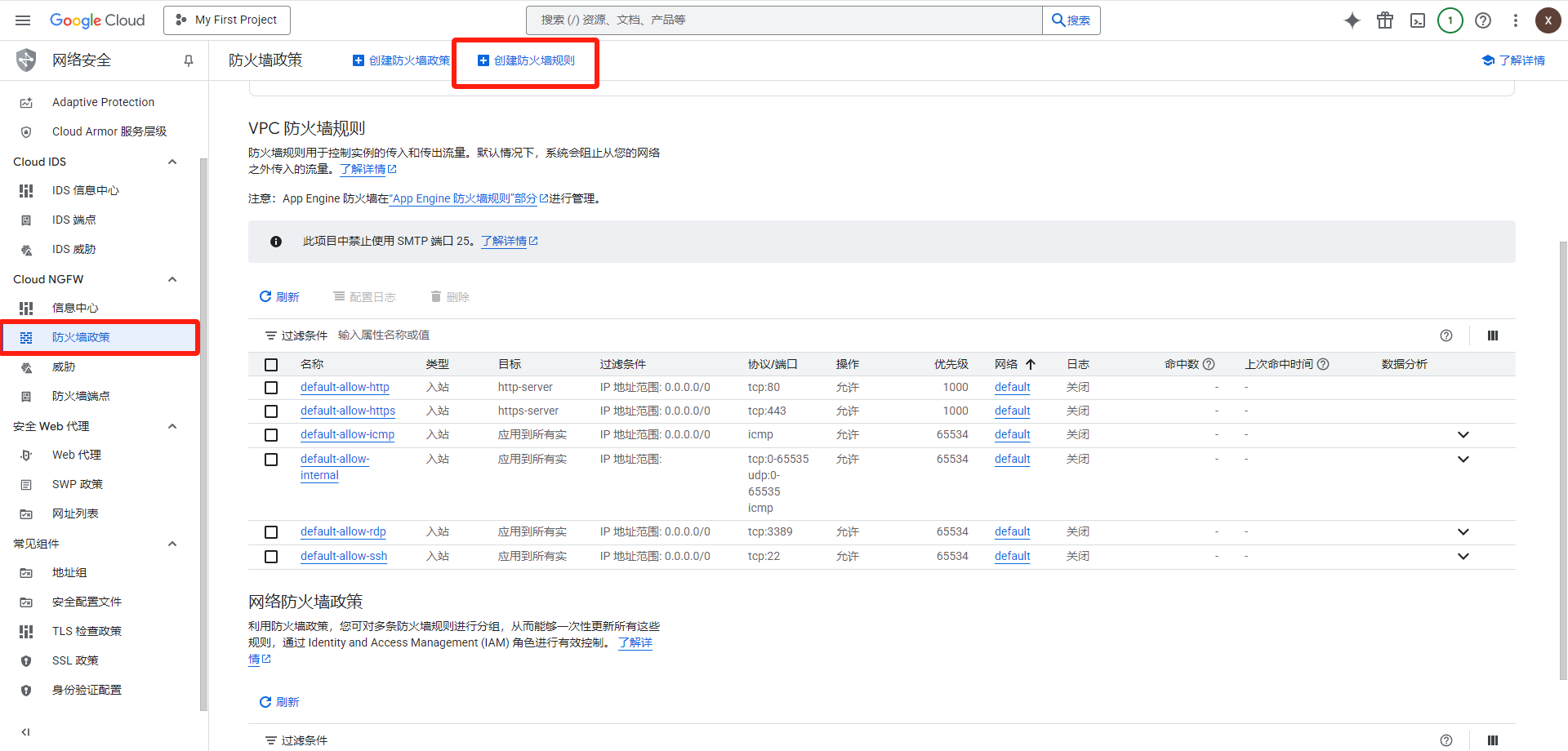Select checkbox for default-allow-ssh rule
This screenshot has height=751, width=1568.
click(271, 557)
